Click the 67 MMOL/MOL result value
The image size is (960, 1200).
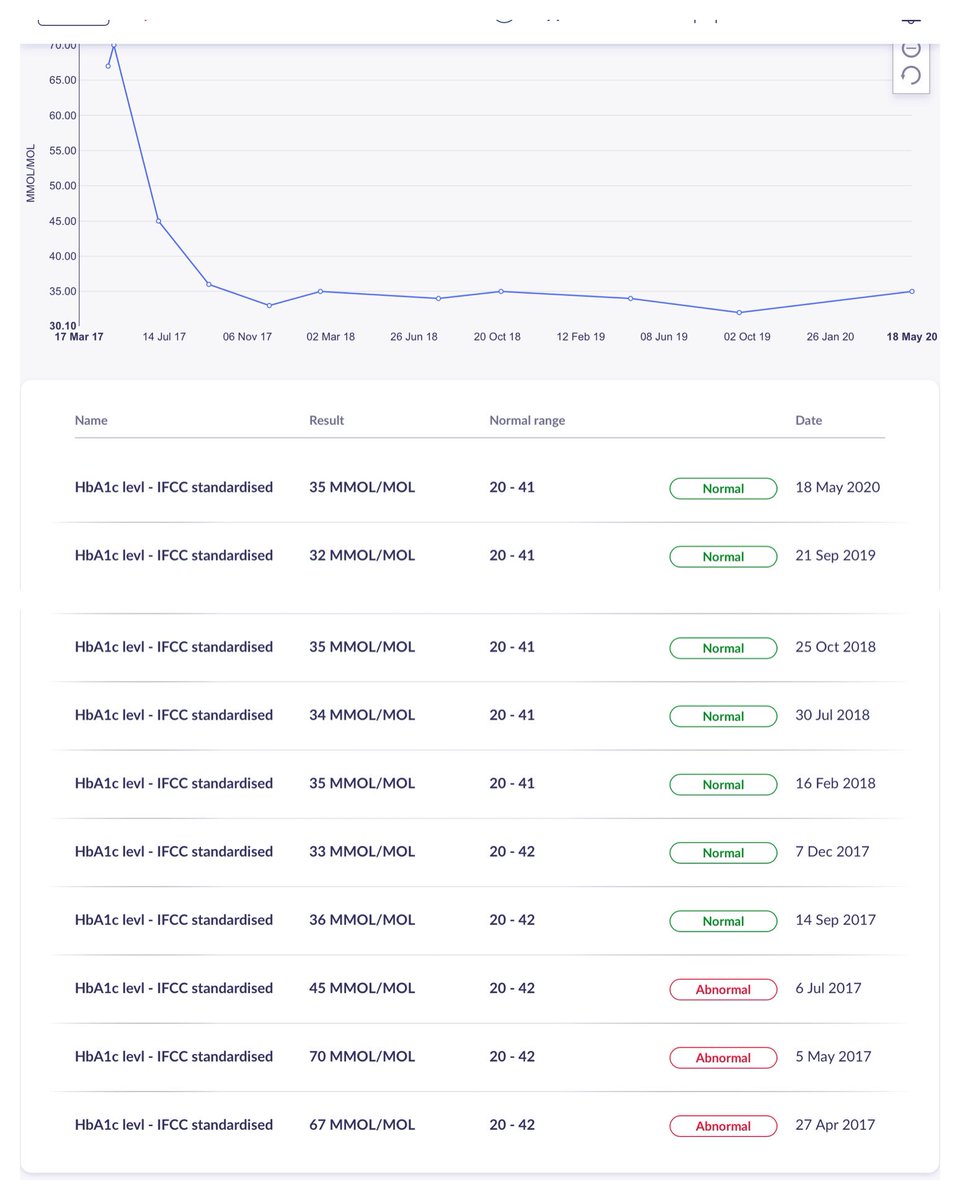(x=362, y=1125)
